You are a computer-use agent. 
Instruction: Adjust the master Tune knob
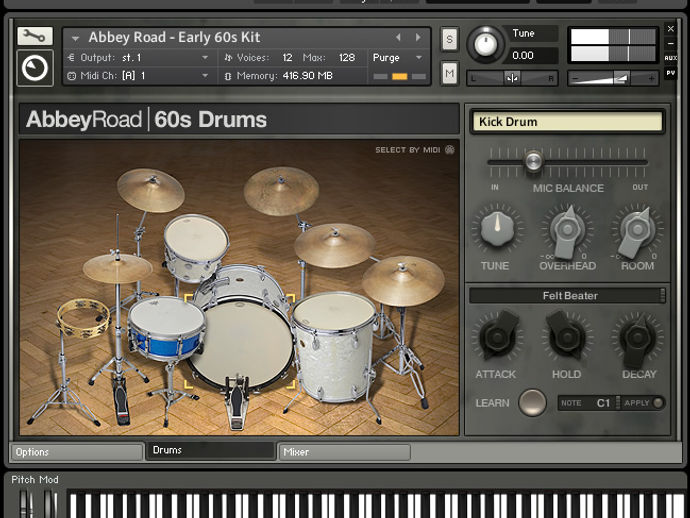pos(485,44)
